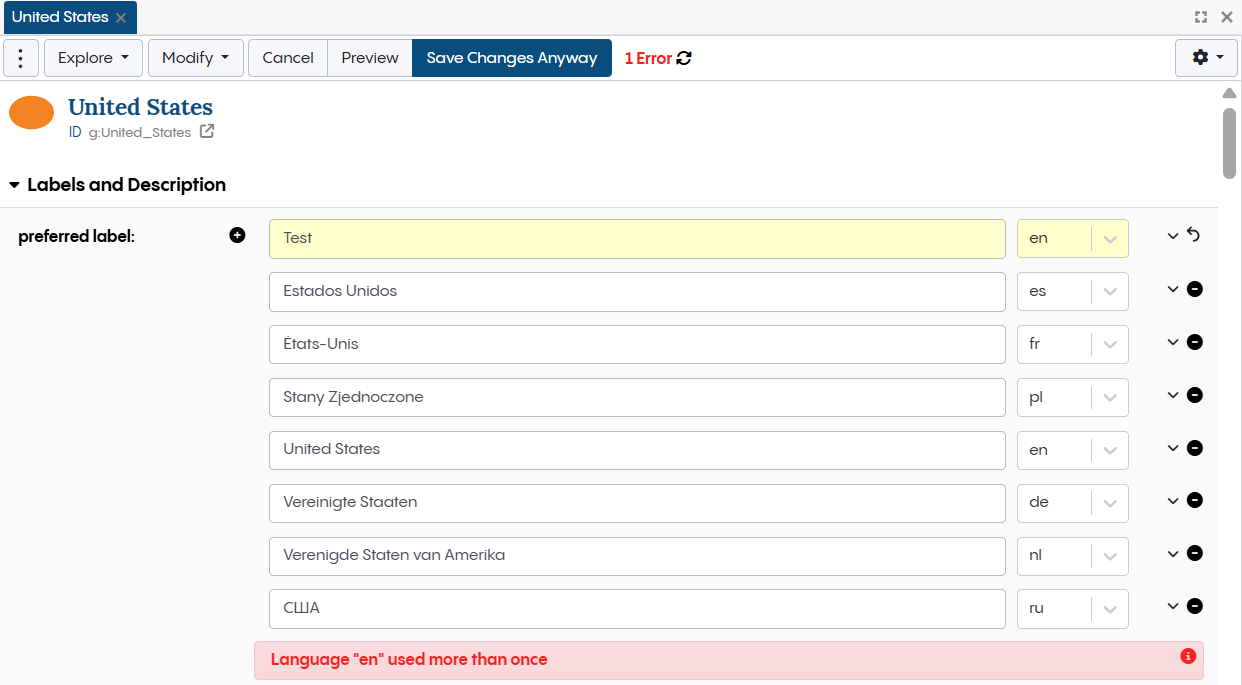Undo the Test label change
Viewport: 1242px width, 685px height.
pyautogui.click(x=1194, y=235)
